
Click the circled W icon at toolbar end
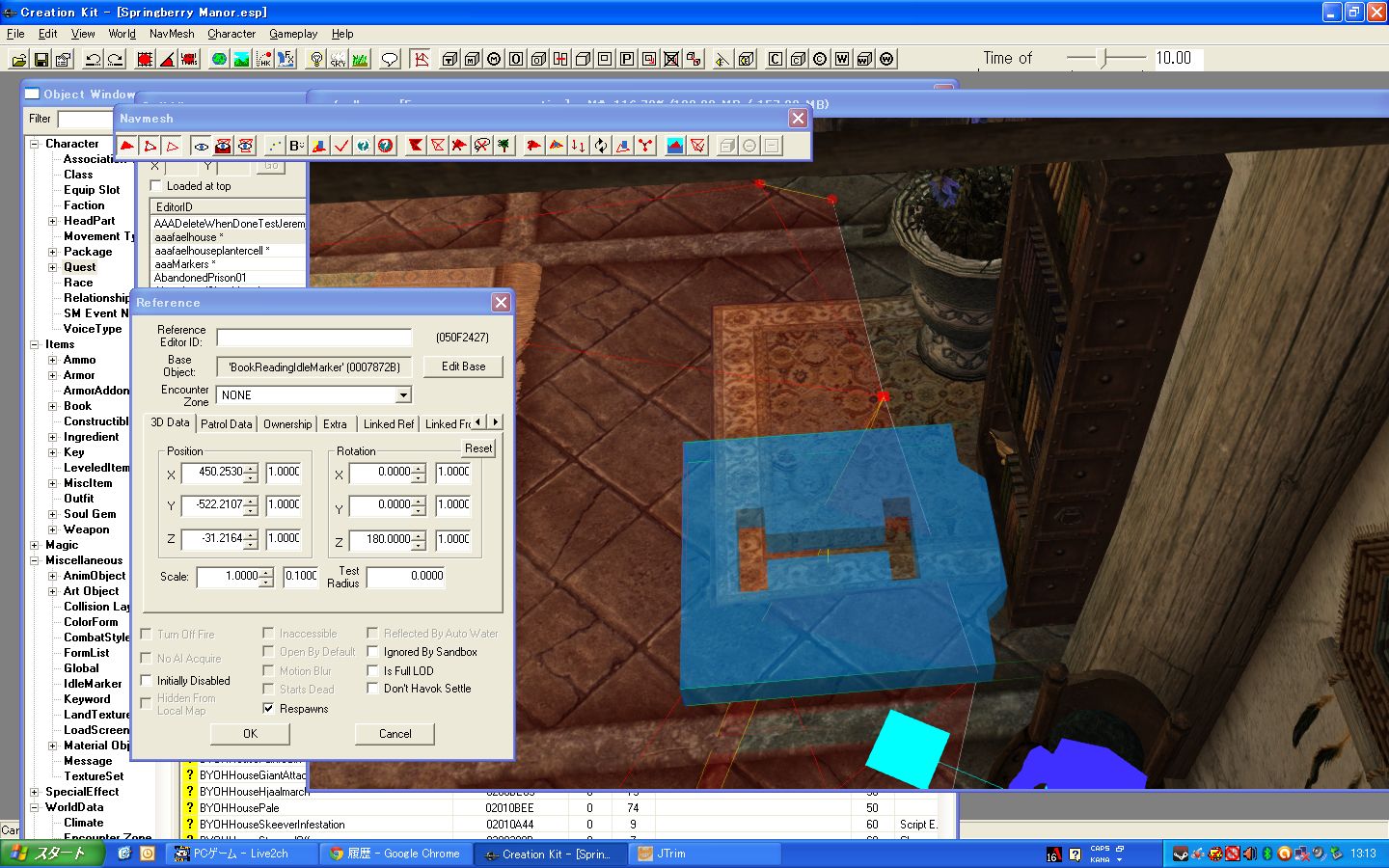[886, 59]
